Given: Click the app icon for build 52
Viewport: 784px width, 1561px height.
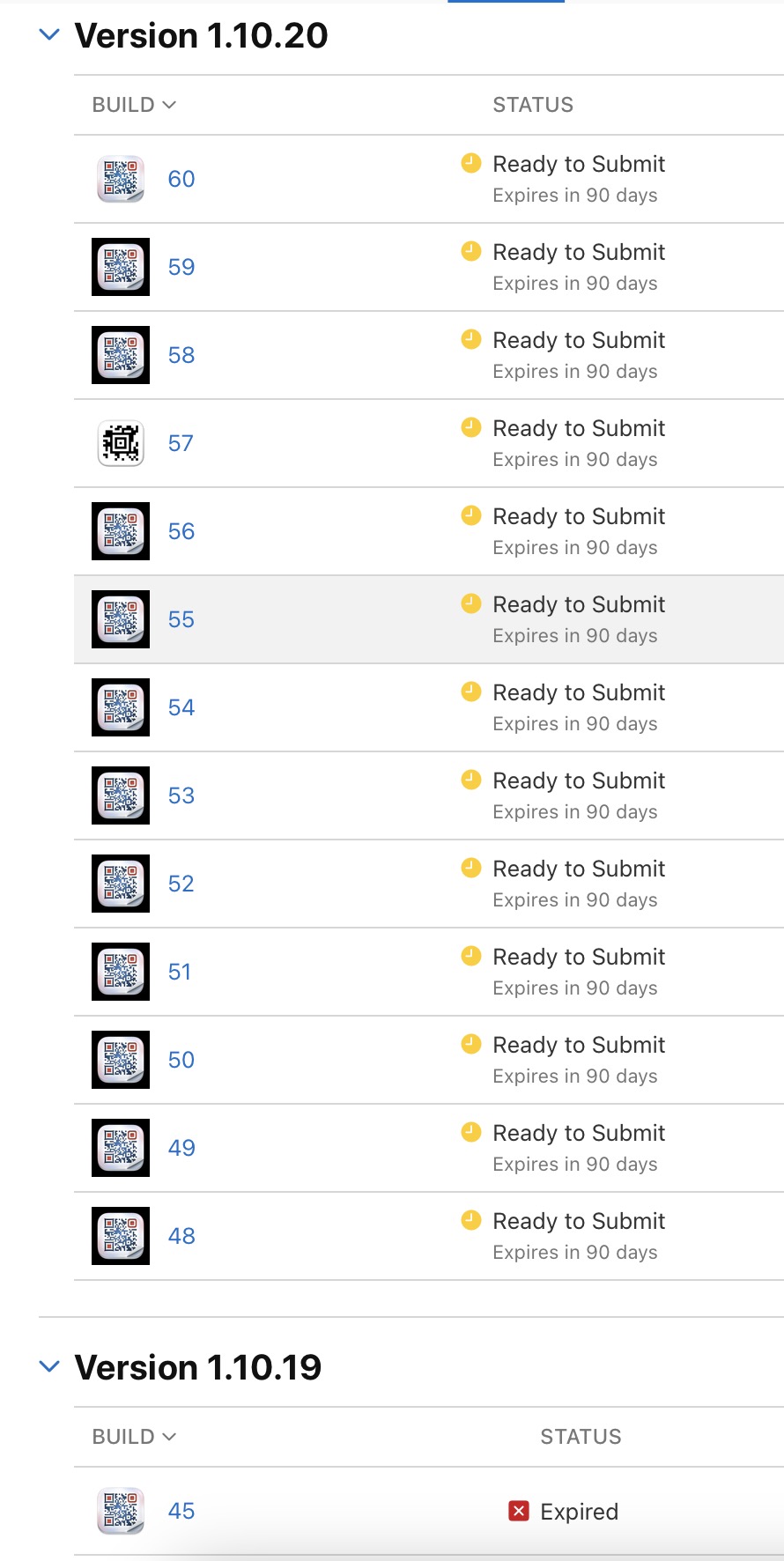Looking at the screenshot, I should (121, 884).
